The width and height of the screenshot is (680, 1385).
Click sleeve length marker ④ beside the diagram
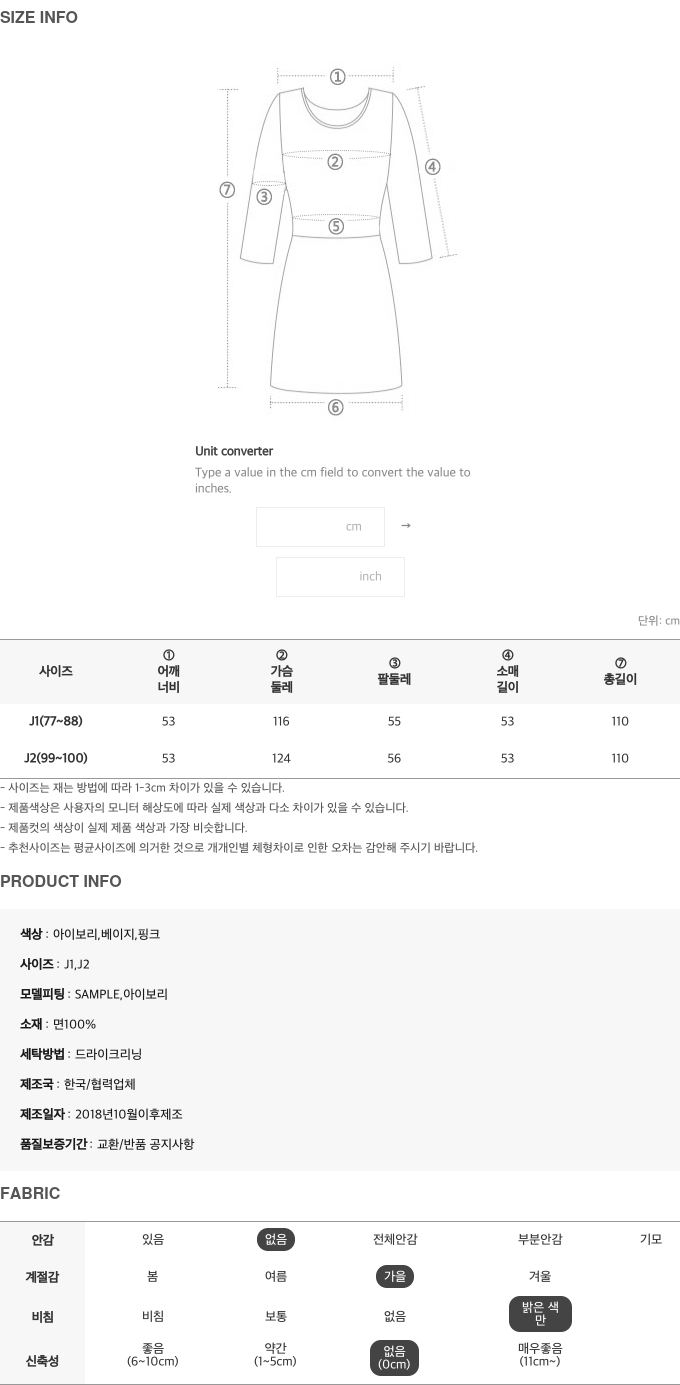click(x=432, y=167)
